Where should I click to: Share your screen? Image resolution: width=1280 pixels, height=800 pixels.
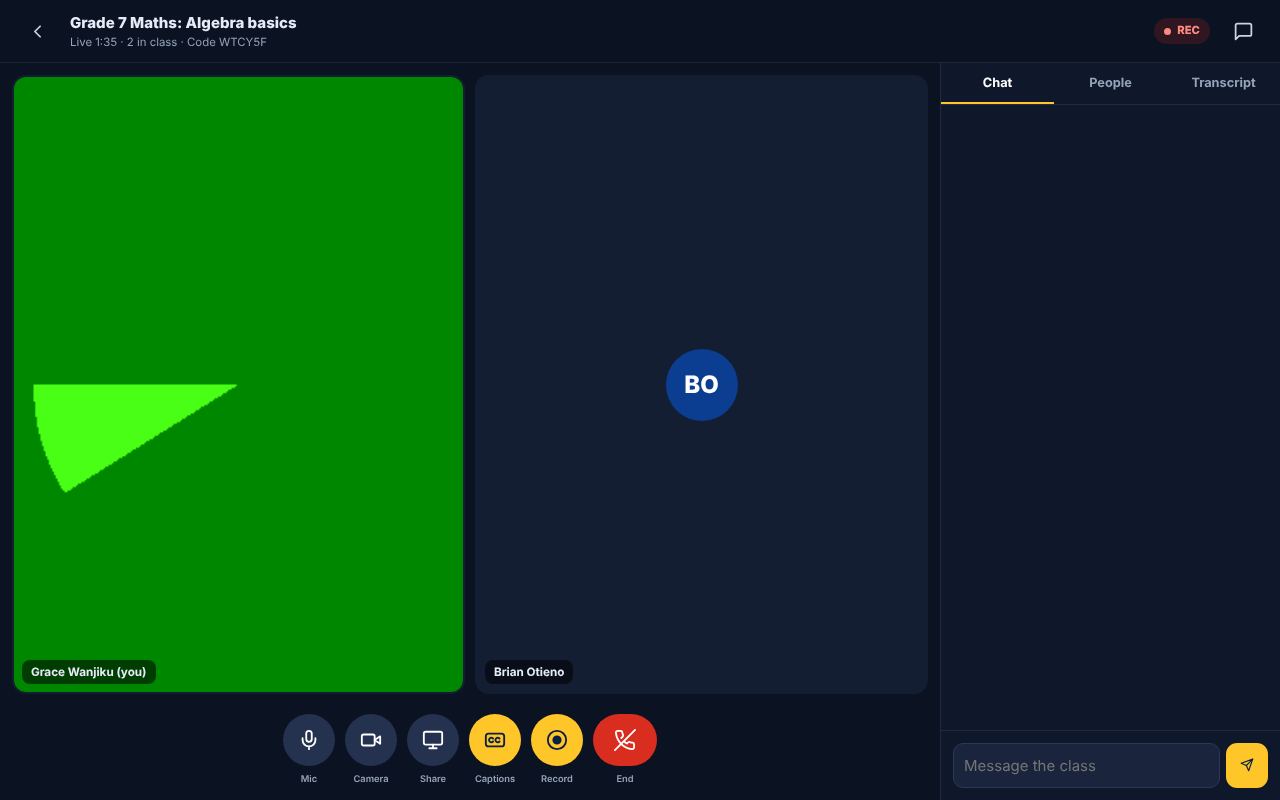tap(433, 740)
